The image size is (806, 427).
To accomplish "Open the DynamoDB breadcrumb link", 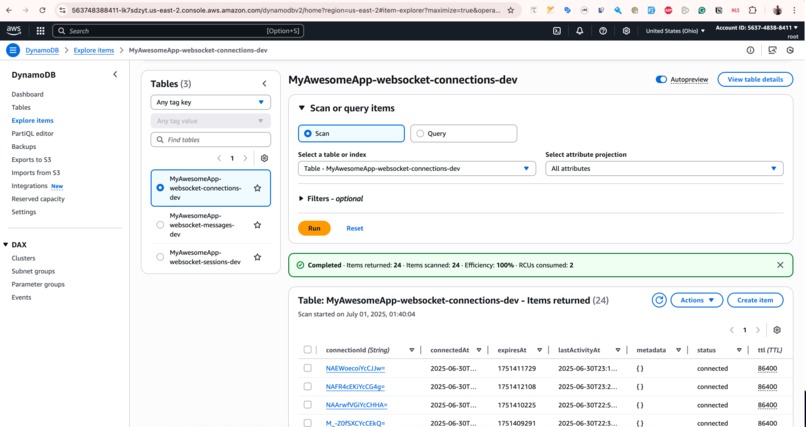I will (x=42, y=50).
